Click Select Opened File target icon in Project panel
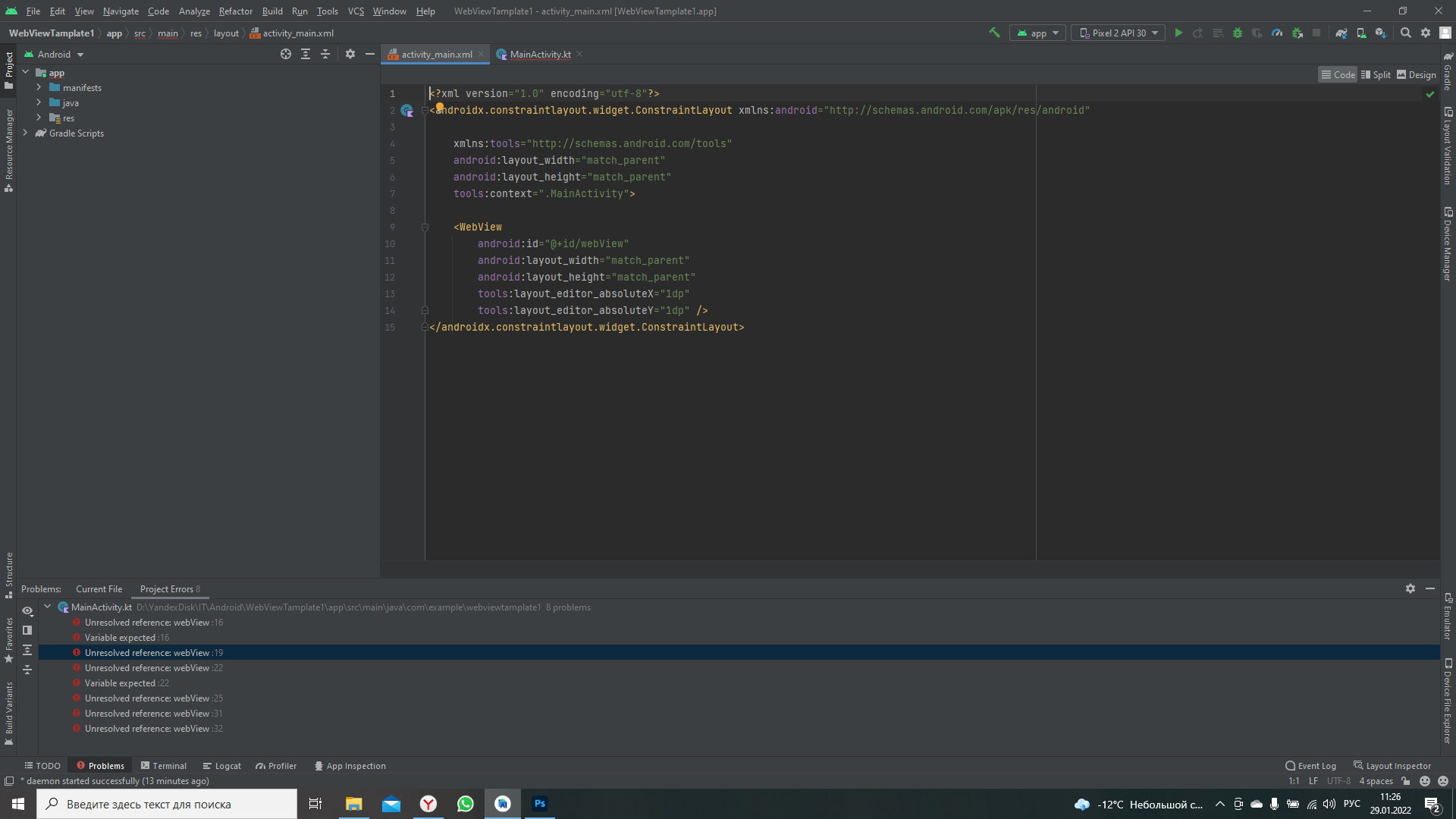The height and width of the screenshot is (819, 1456). 286,54
